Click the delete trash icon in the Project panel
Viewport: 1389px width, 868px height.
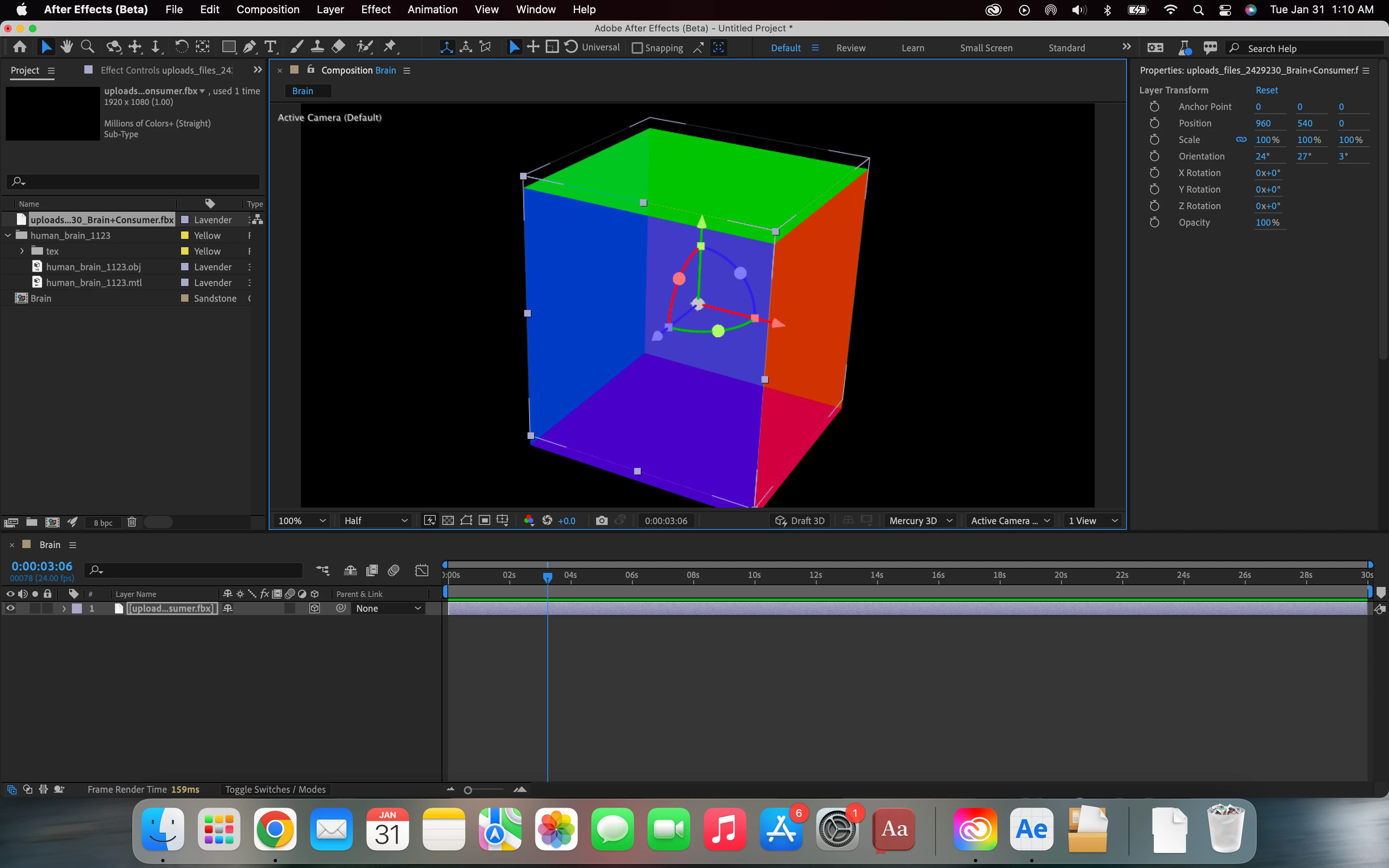[131, 522]
